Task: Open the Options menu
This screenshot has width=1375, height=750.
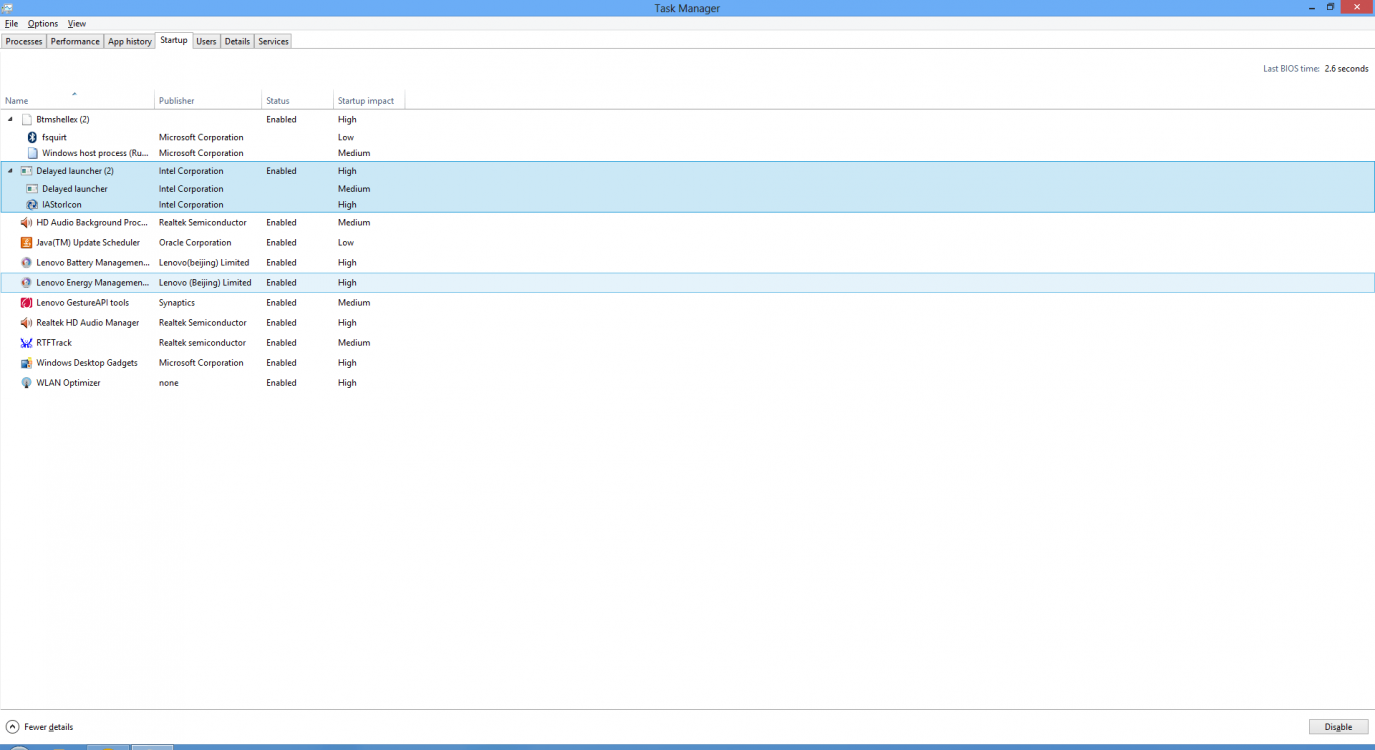Action: tap(43, 23)
